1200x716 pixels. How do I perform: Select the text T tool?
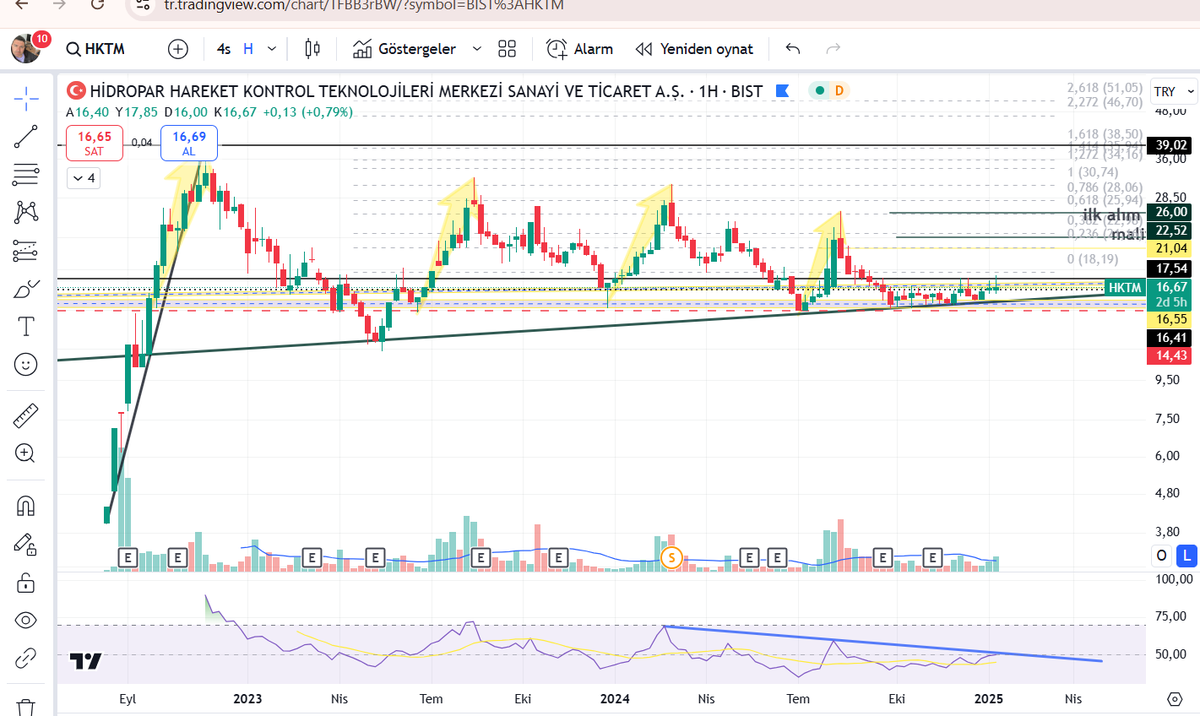point(26,326)
